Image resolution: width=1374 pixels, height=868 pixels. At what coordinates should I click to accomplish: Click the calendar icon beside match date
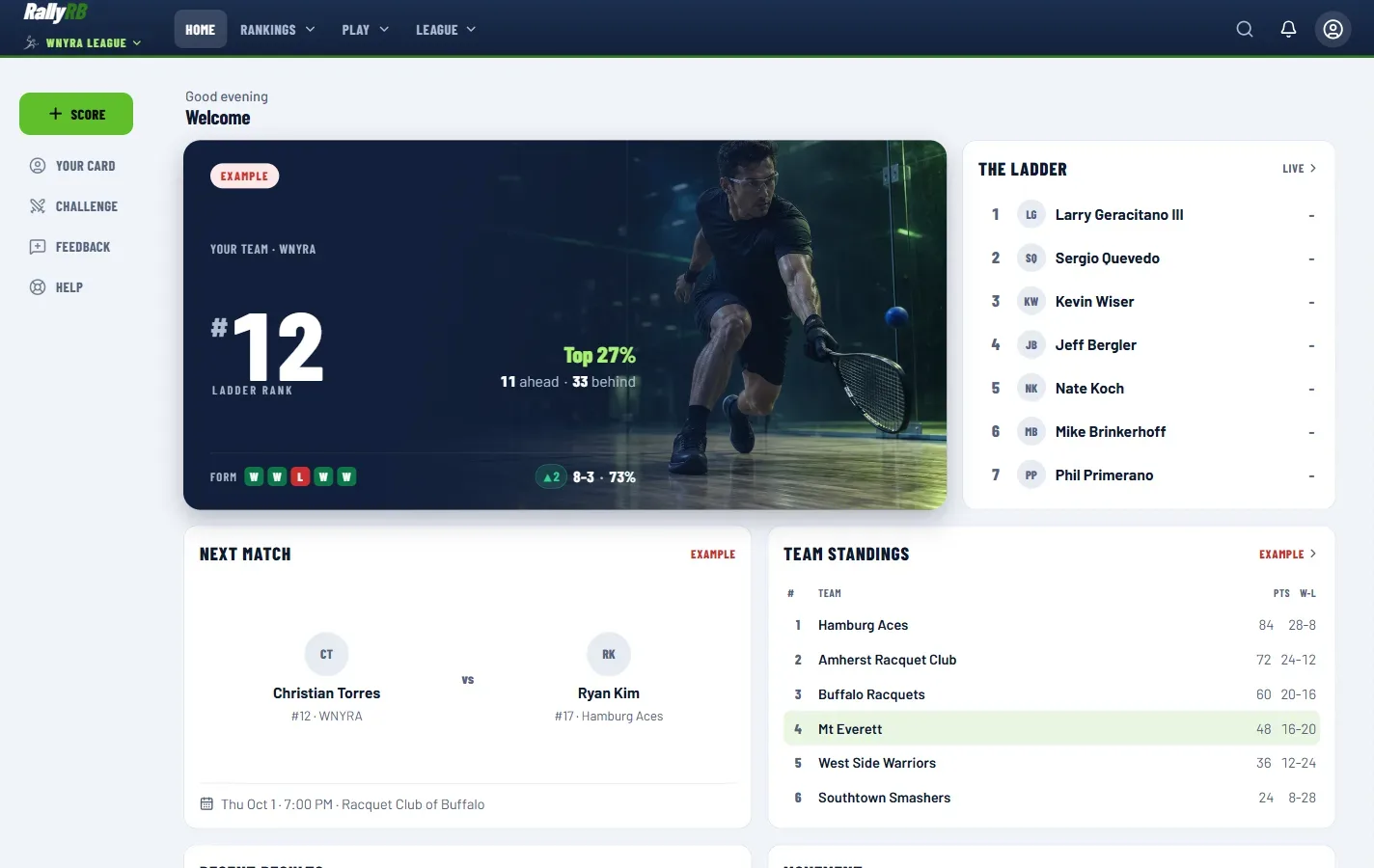point(206,804)
